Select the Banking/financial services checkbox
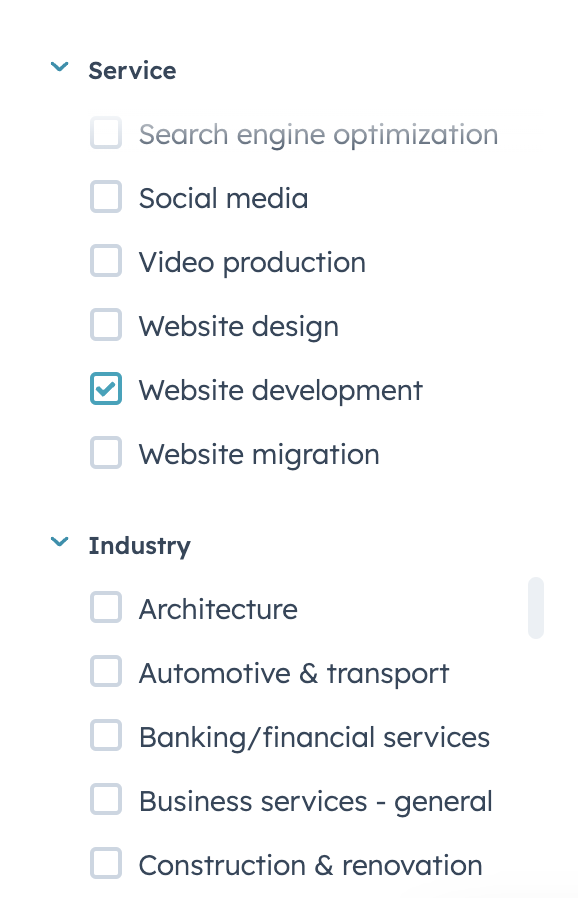The image size is (578, 898). [106, 735]
